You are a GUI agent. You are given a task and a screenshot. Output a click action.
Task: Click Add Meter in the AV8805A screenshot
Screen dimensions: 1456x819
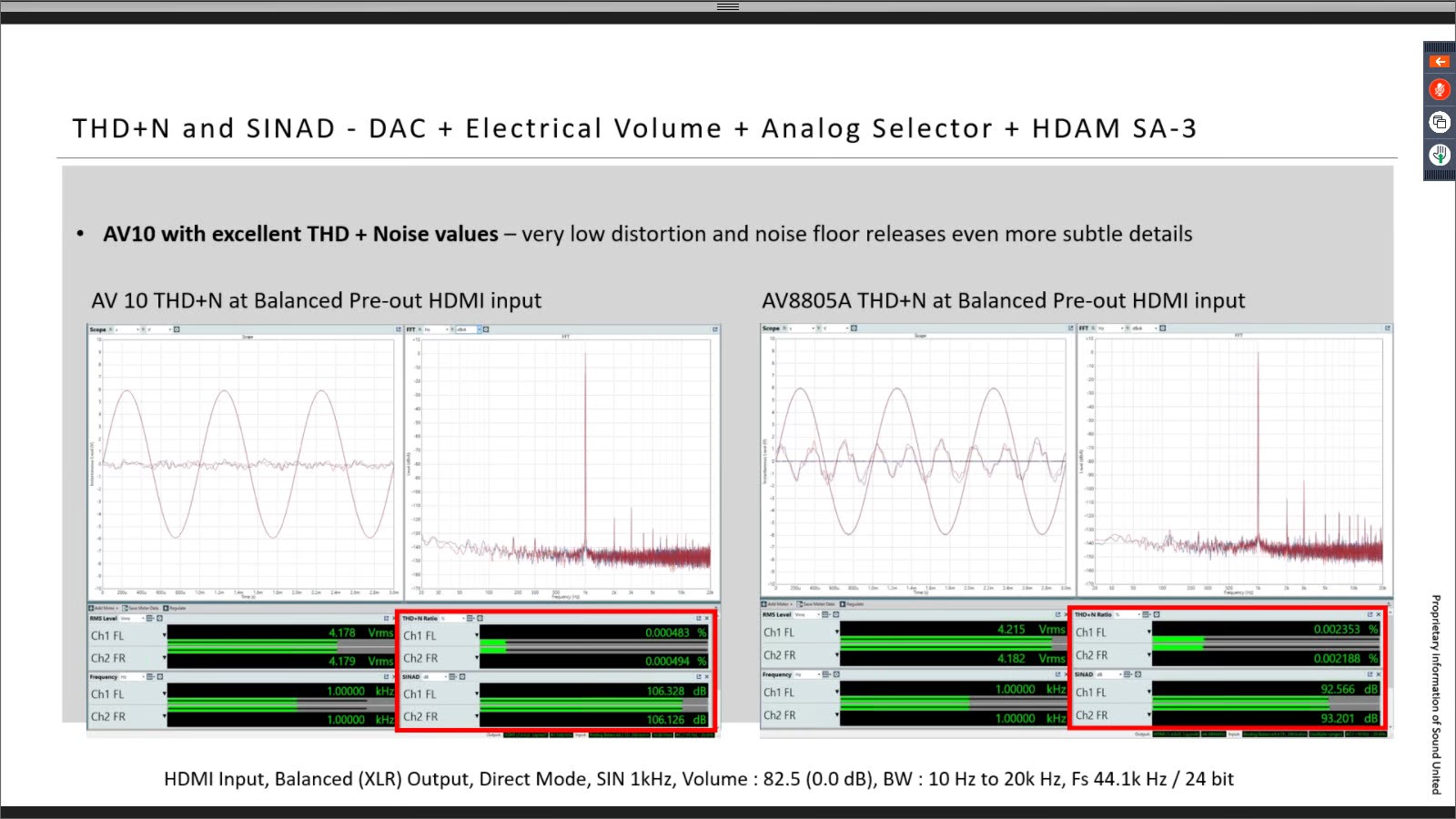click(776, 604)
